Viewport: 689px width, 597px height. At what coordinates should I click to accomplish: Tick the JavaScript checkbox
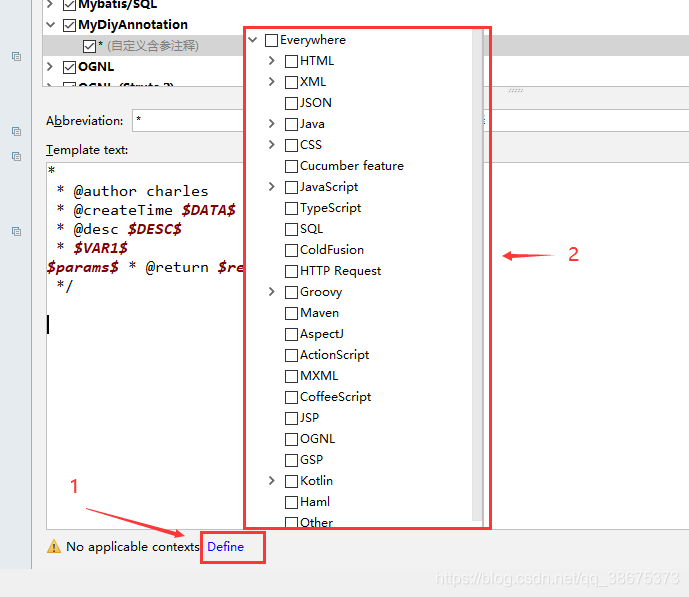point(291,188)
